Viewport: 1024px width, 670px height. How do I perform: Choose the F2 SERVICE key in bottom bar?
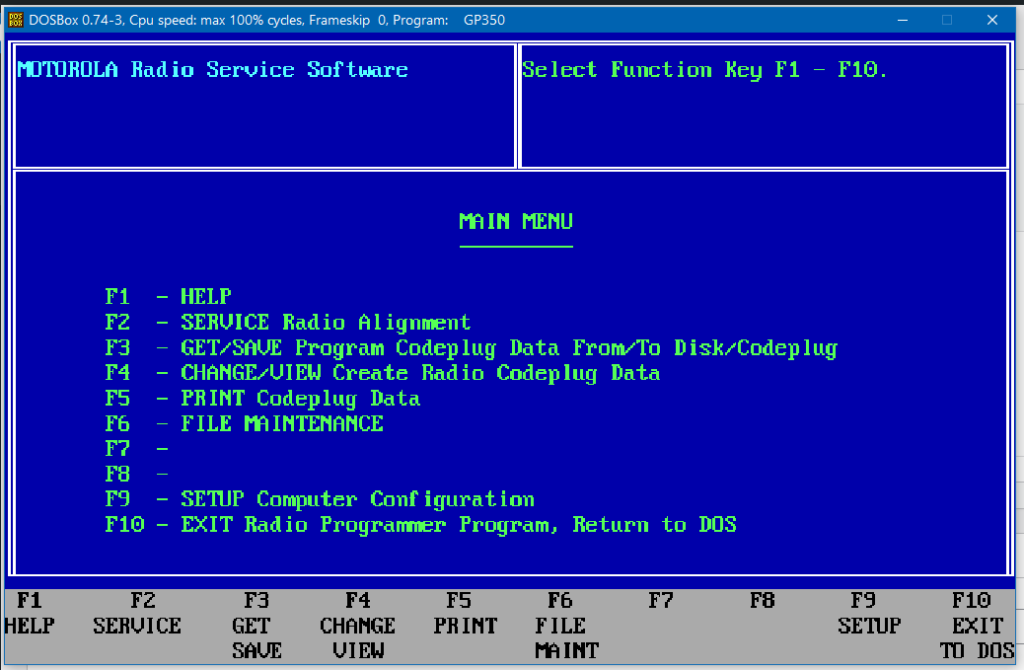[x=137, y=613]
